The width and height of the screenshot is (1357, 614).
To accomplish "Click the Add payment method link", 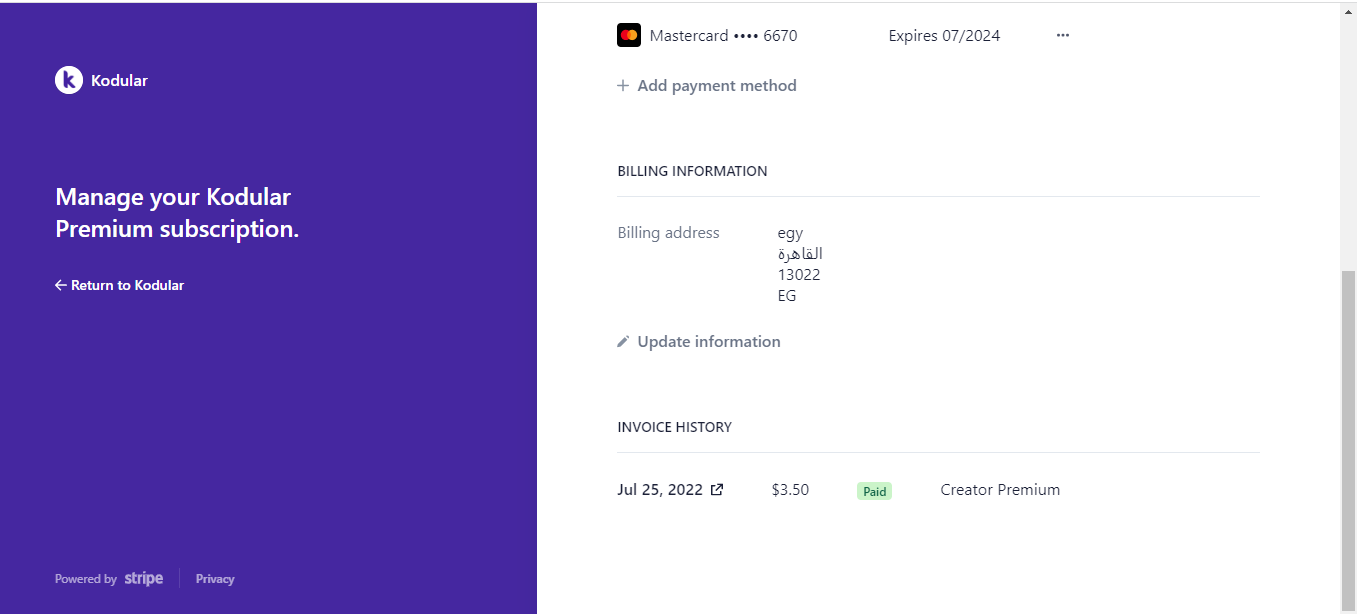I will (x=707, y=86).
